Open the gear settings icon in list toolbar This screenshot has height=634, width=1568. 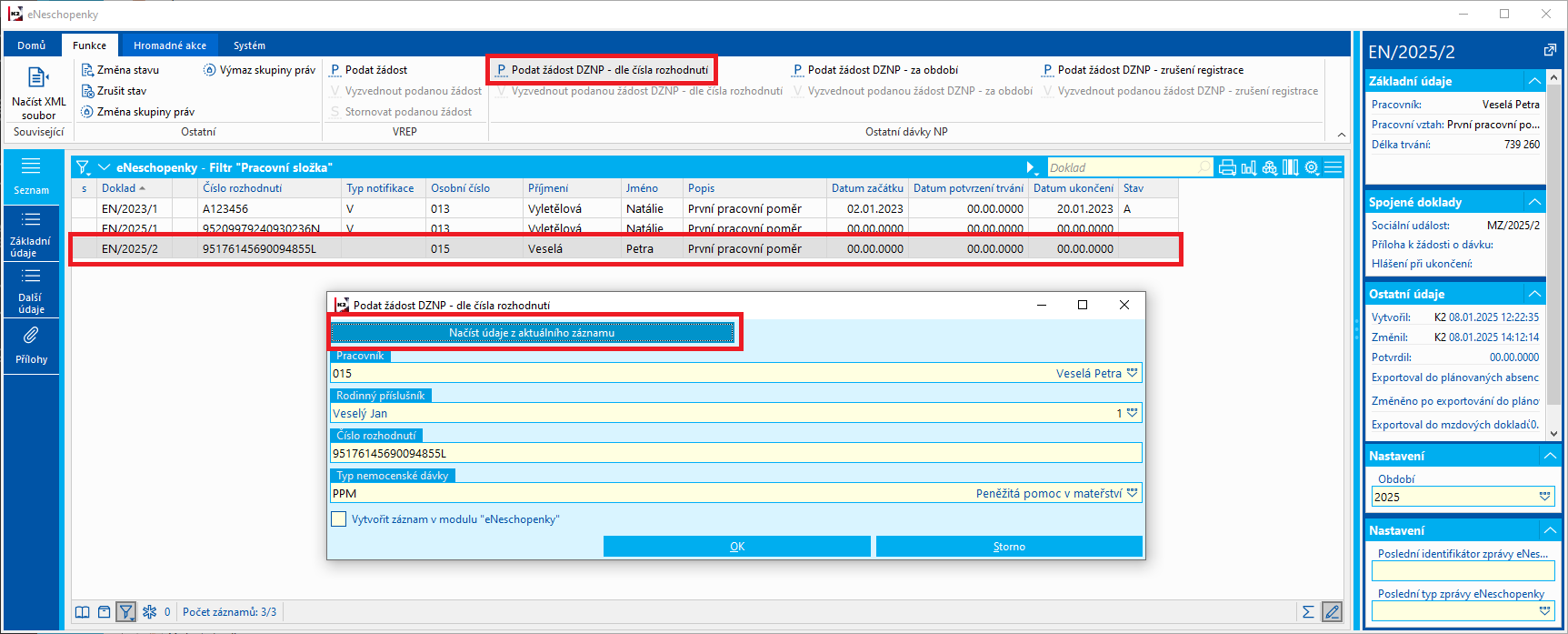[x=1312, y=167]
